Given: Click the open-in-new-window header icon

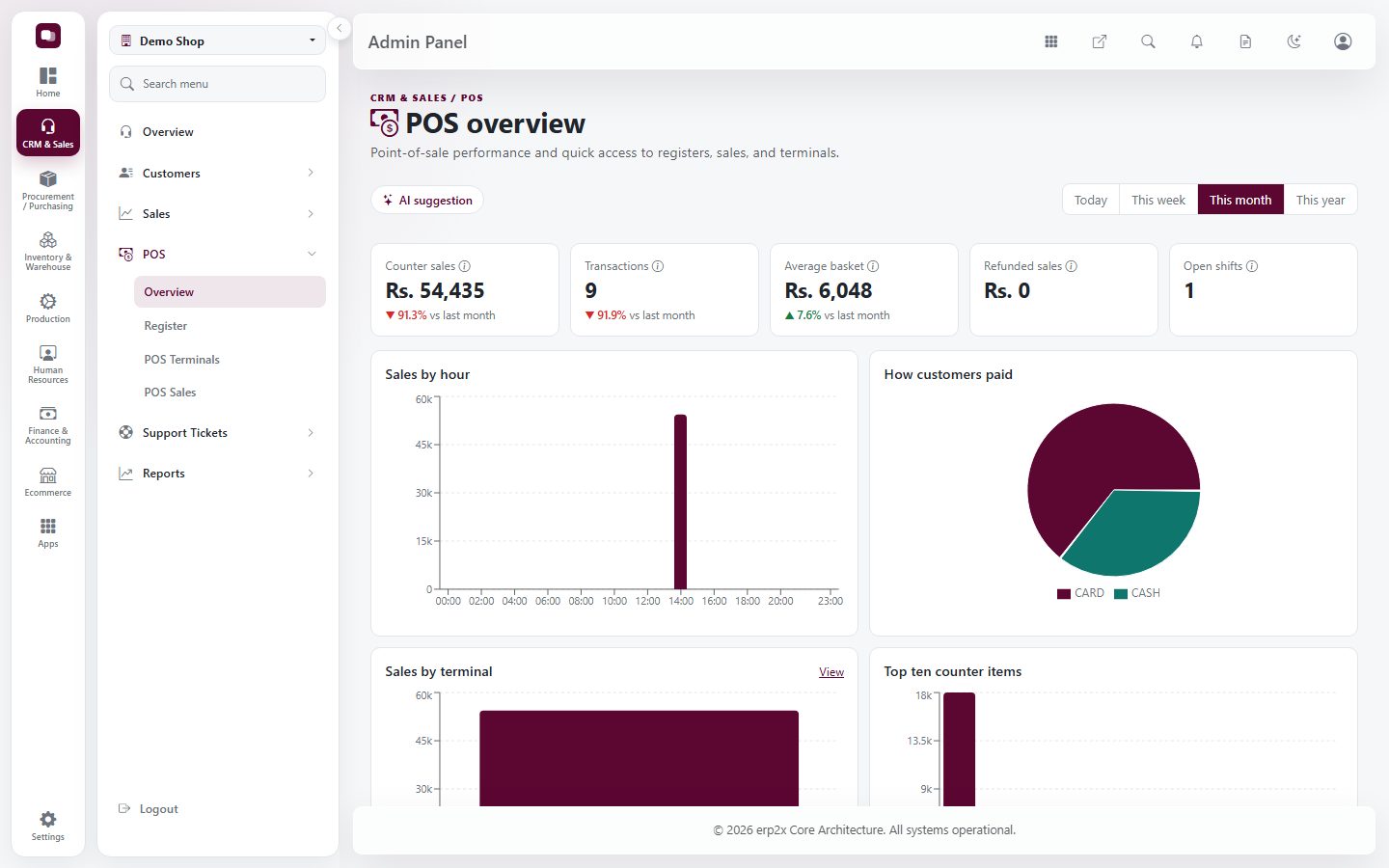Looking at the screenshot, I should [x=1100, y=41].
